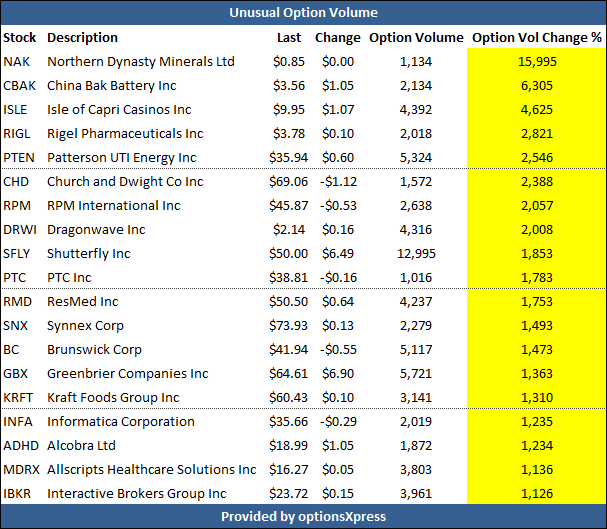Click the Unusual Option Volume title
Screen dimensions: 607x529
[303, 12]
